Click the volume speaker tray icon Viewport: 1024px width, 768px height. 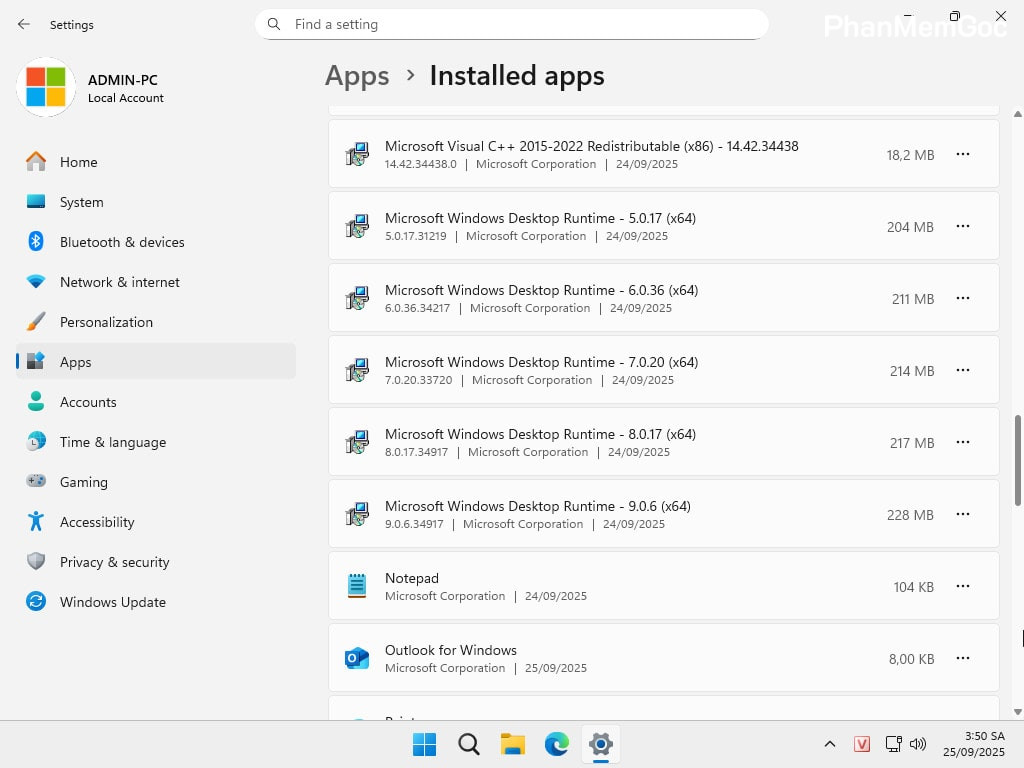(x=918, y=744)
